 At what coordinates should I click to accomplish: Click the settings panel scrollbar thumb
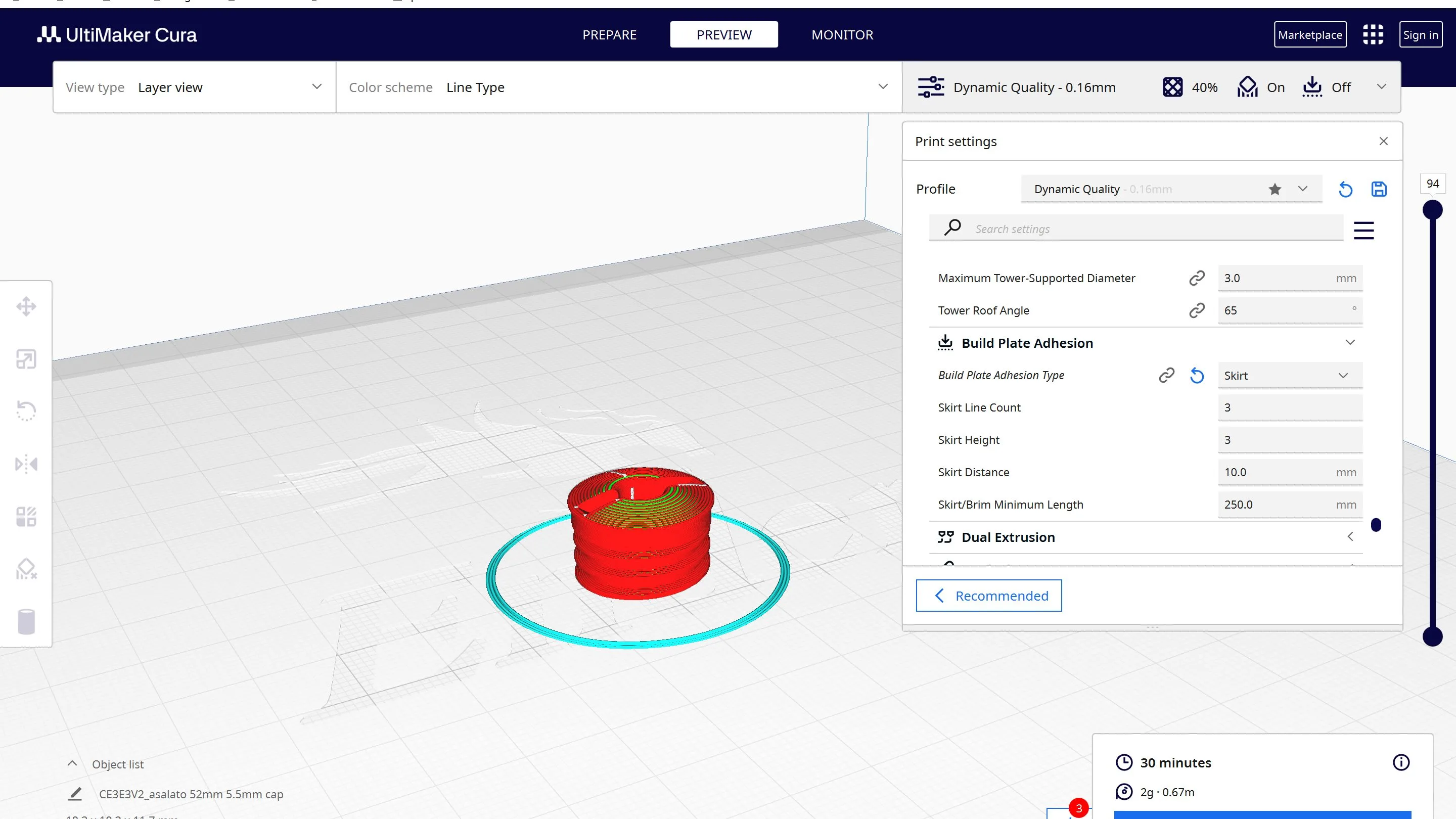coord(1376,525)
